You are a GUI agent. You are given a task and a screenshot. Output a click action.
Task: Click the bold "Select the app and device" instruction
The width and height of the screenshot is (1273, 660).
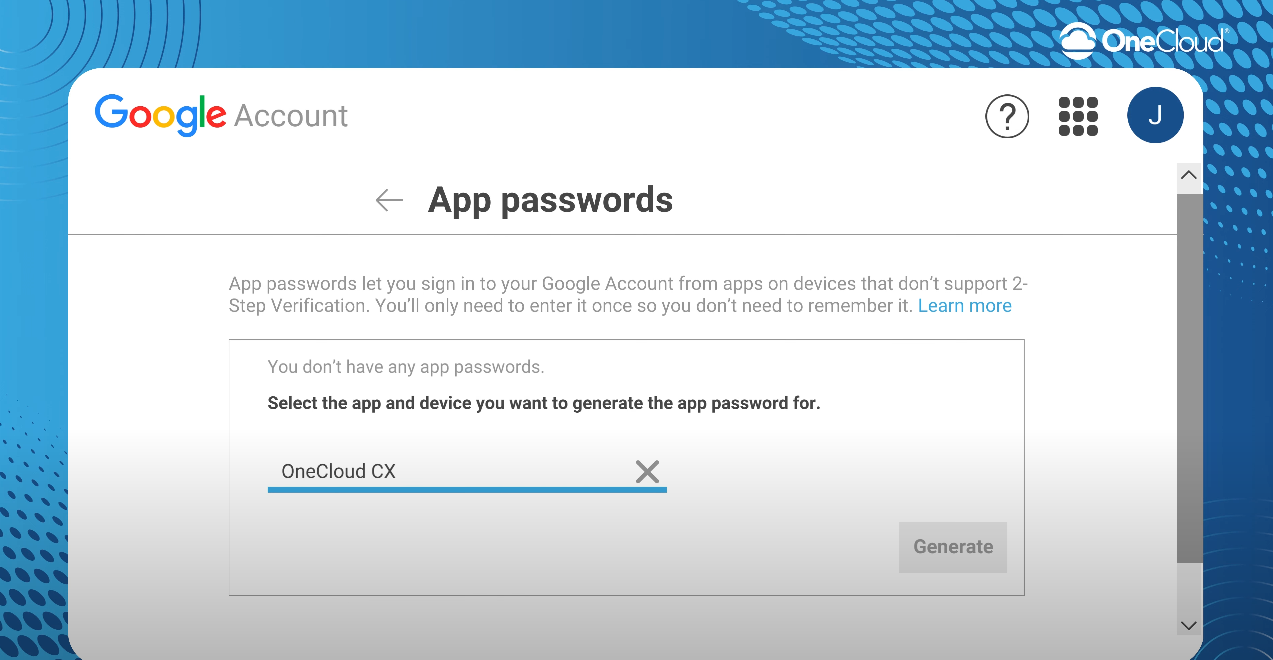544,404
